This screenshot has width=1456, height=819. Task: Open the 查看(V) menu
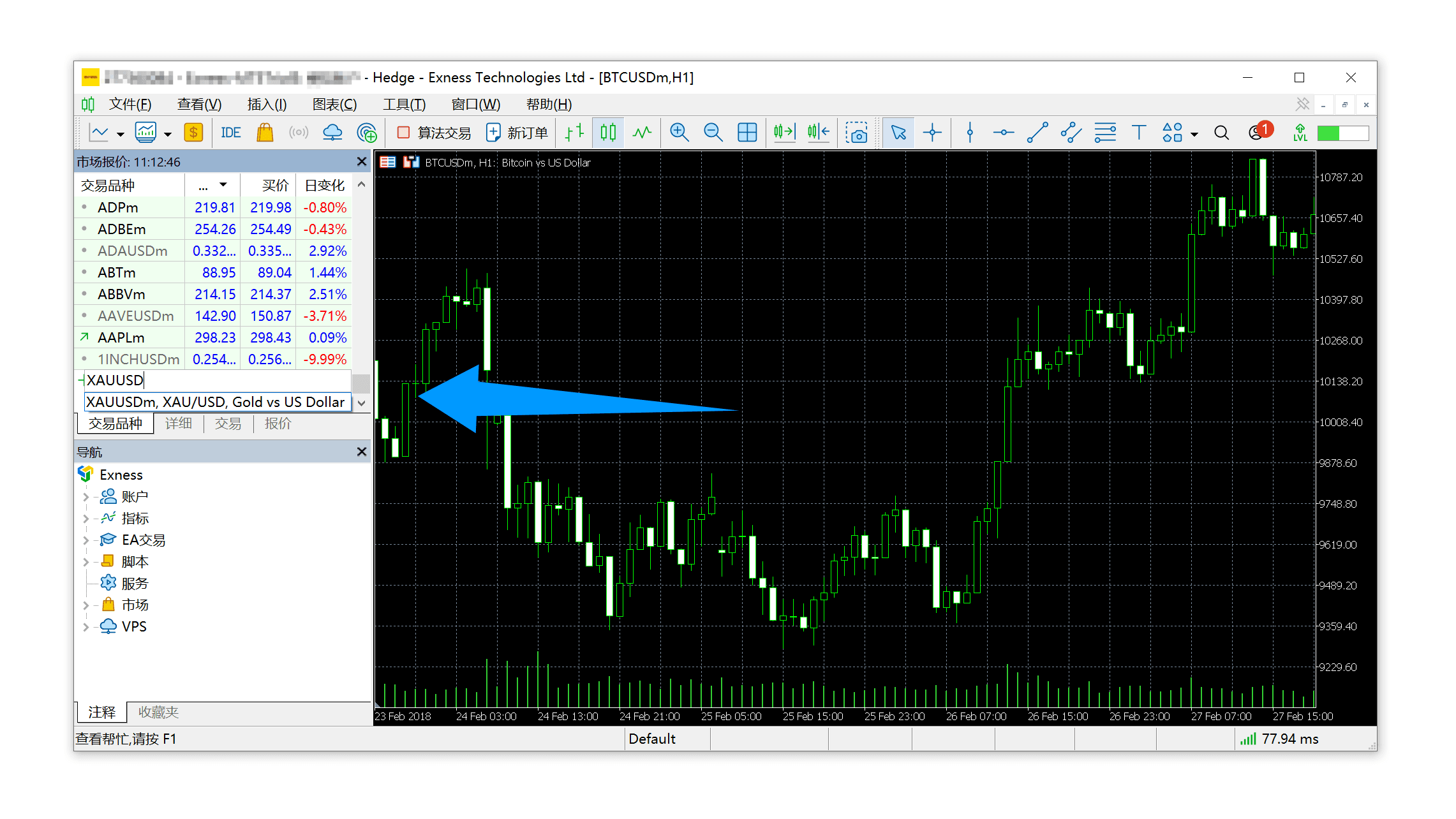point(199,104)
